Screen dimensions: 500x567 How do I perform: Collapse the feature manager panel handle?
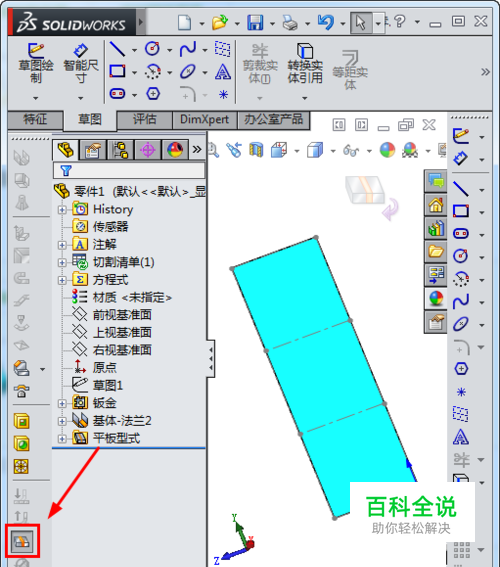(211, 359)
